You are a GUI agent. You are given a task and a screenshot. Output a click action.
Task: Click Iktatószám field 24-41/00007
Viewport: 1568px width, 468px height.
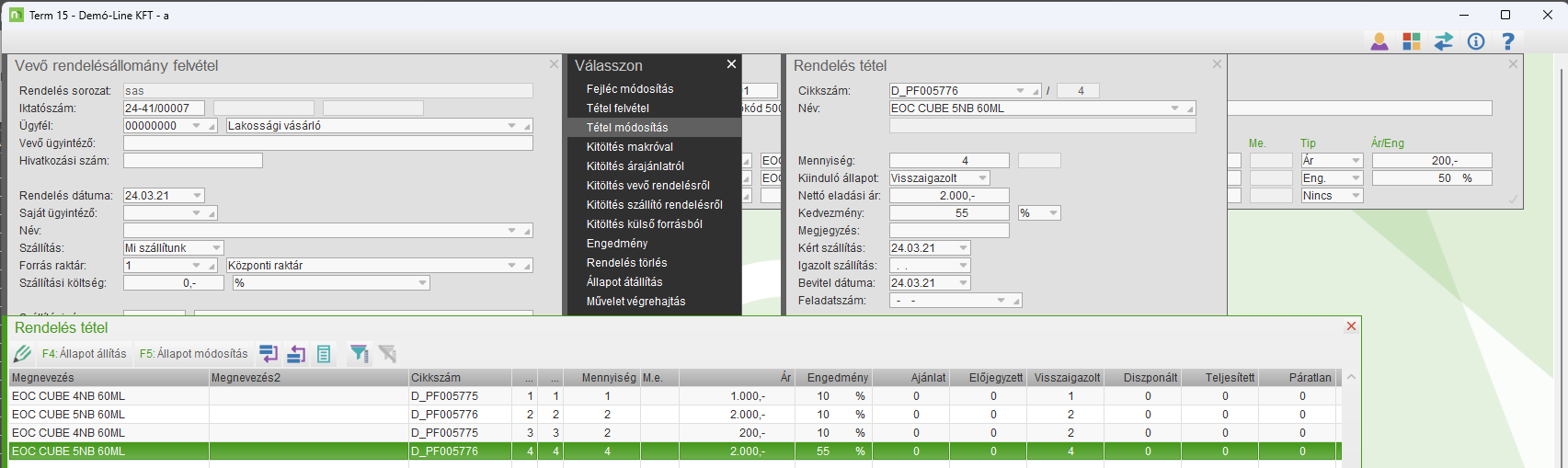164,108
